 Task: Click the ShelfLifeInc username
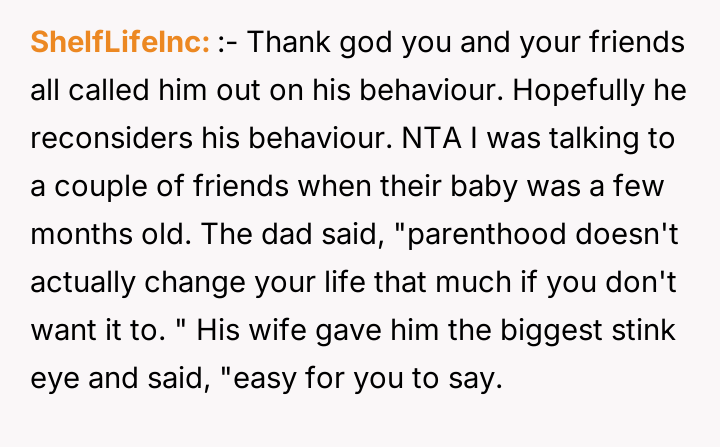pos(120,43)
